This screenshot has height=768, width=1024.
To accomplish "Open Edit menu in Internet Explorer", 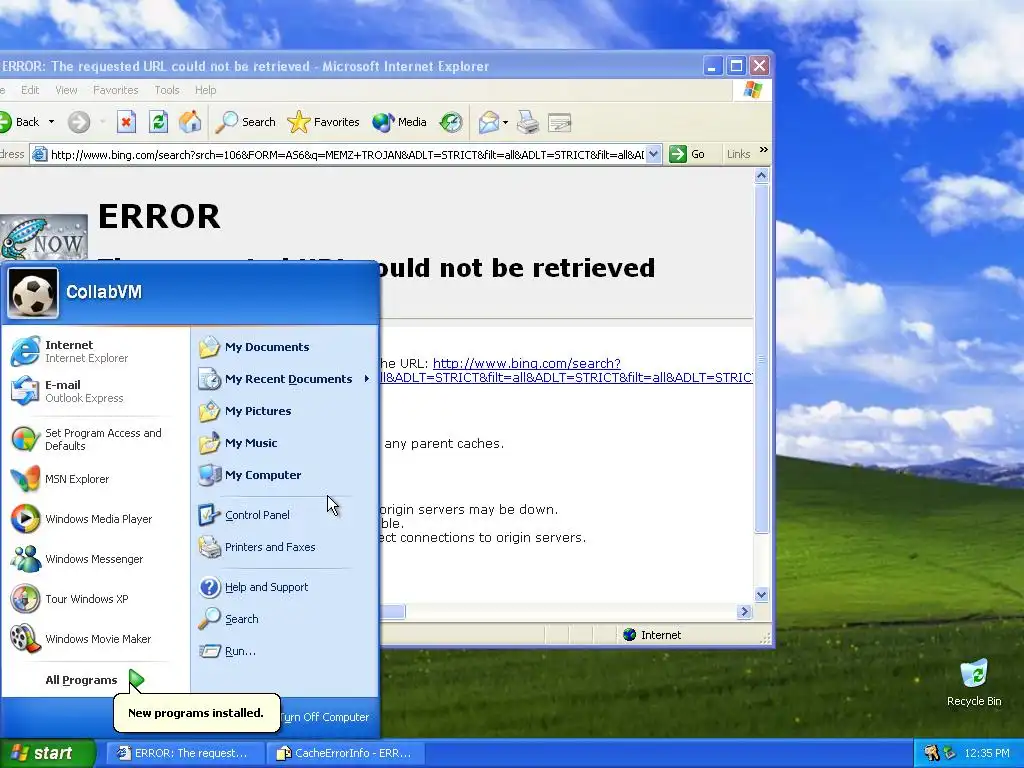I will [x=30, y=90].
